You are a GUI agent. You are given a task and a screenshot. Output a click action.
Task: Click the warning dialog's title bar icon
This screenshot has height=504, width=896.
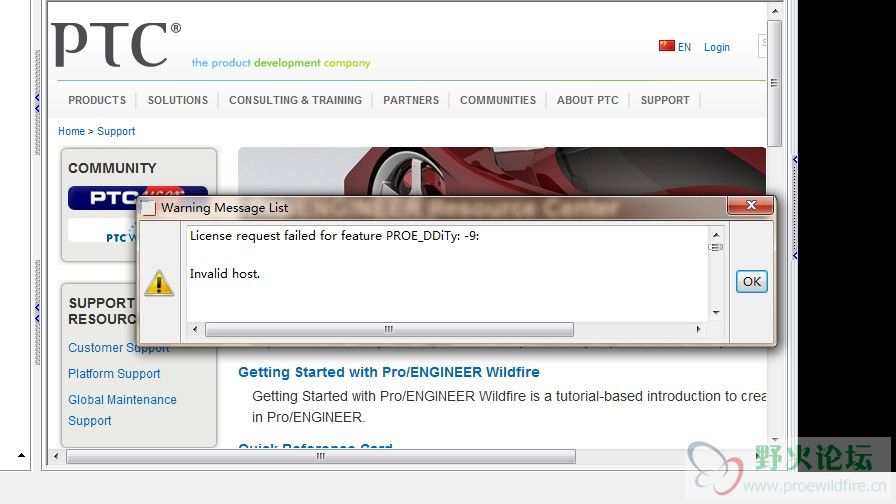tap(149, 208)
